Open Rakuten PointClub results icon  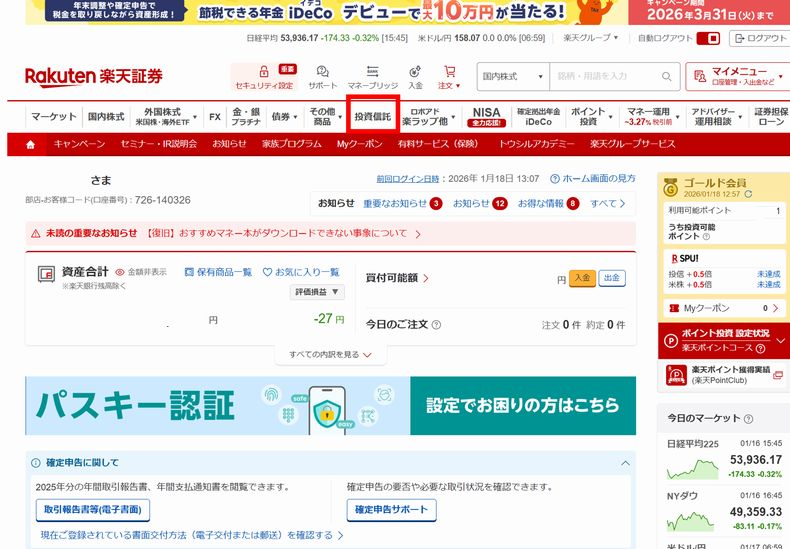676,375
